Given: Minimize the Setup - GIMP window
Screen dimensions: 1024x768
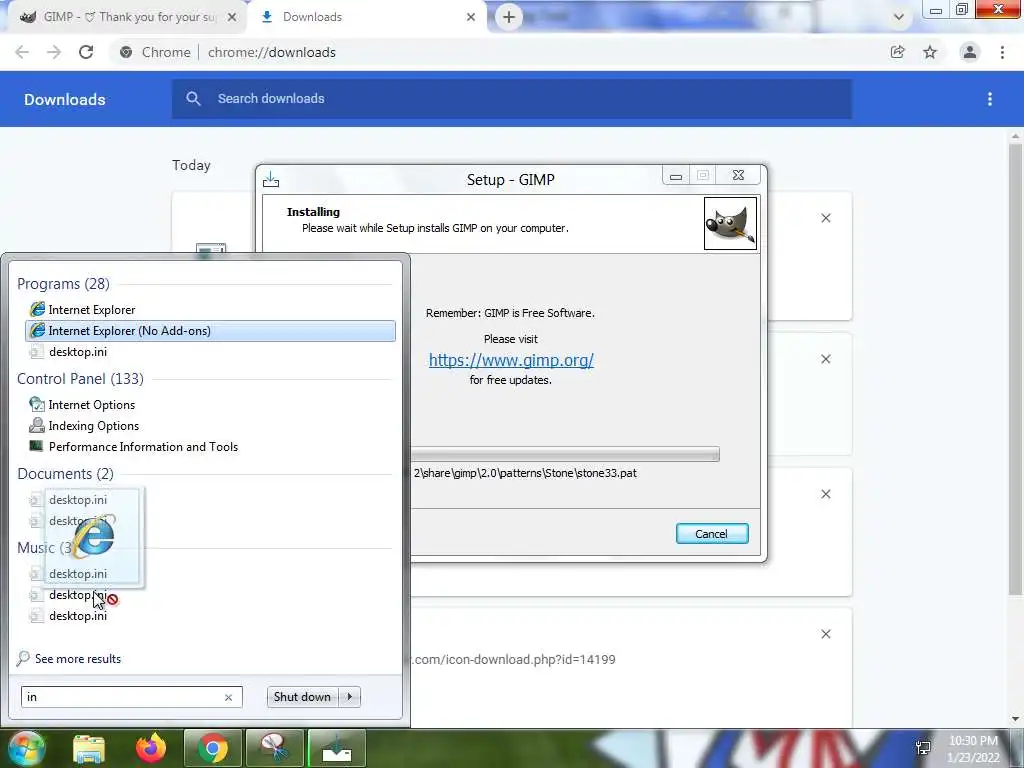Looking at the screenshot, I should 676,176.
